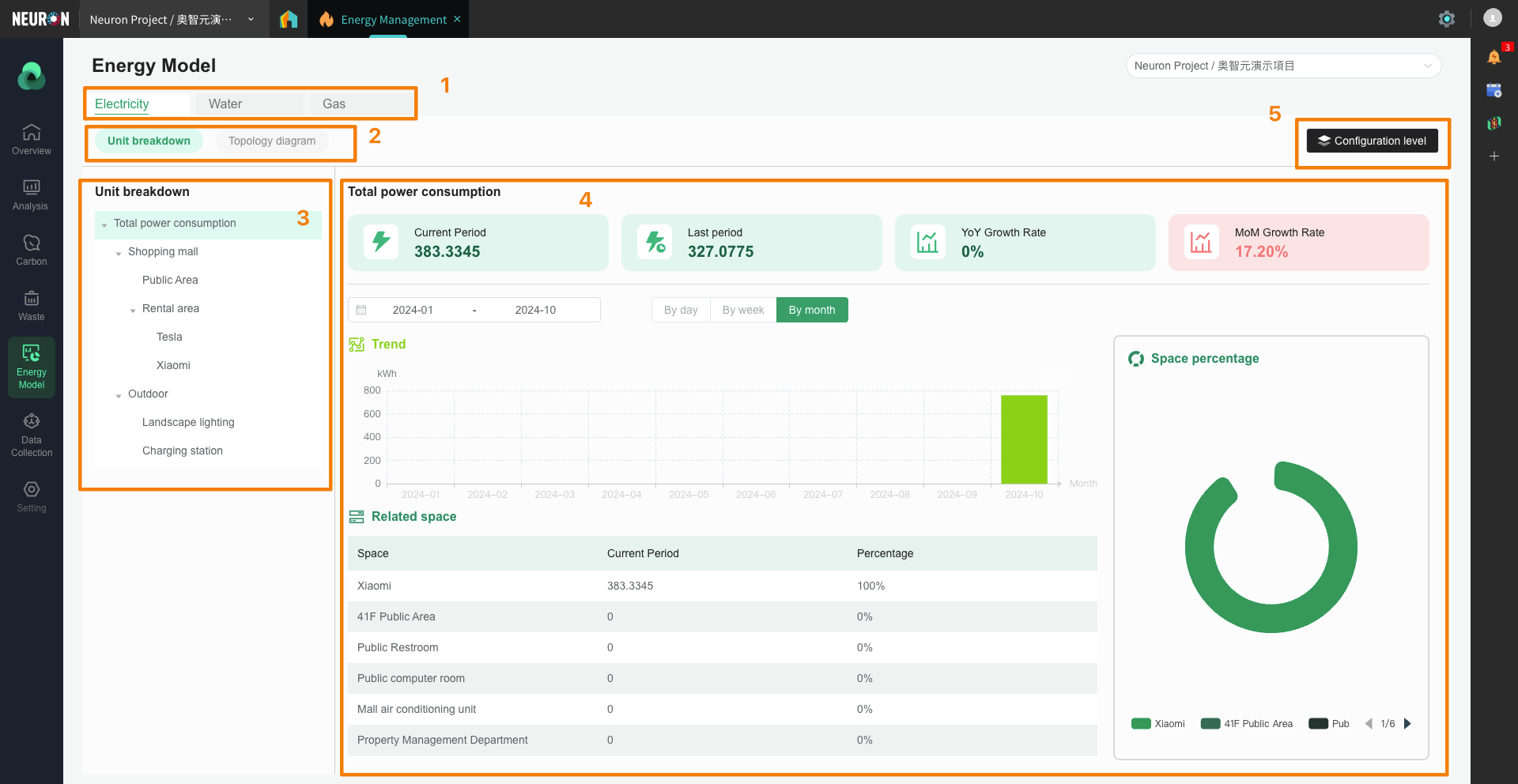Select the Topology diagram view

pyautogui.click(x=272, y=141)
